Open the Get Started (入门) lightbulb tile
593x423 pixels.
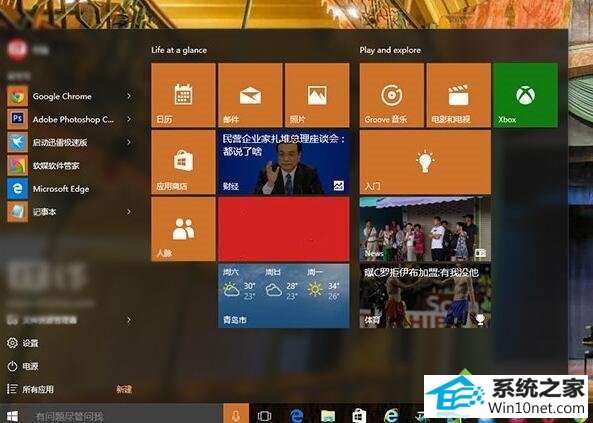click(x=425, y=162)
